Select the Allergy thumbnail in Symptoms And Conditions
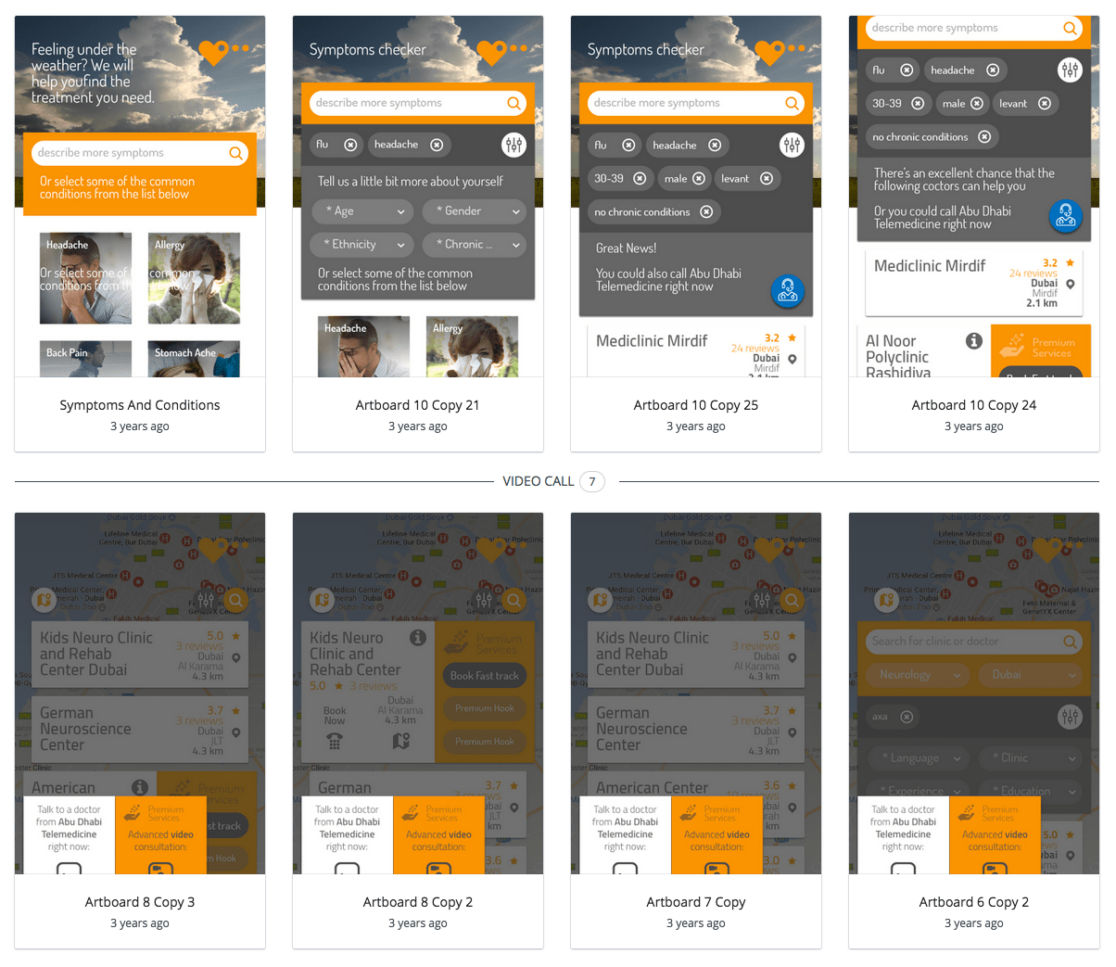The height and width of the screenshot is (967, 1116). click(194, 278)
